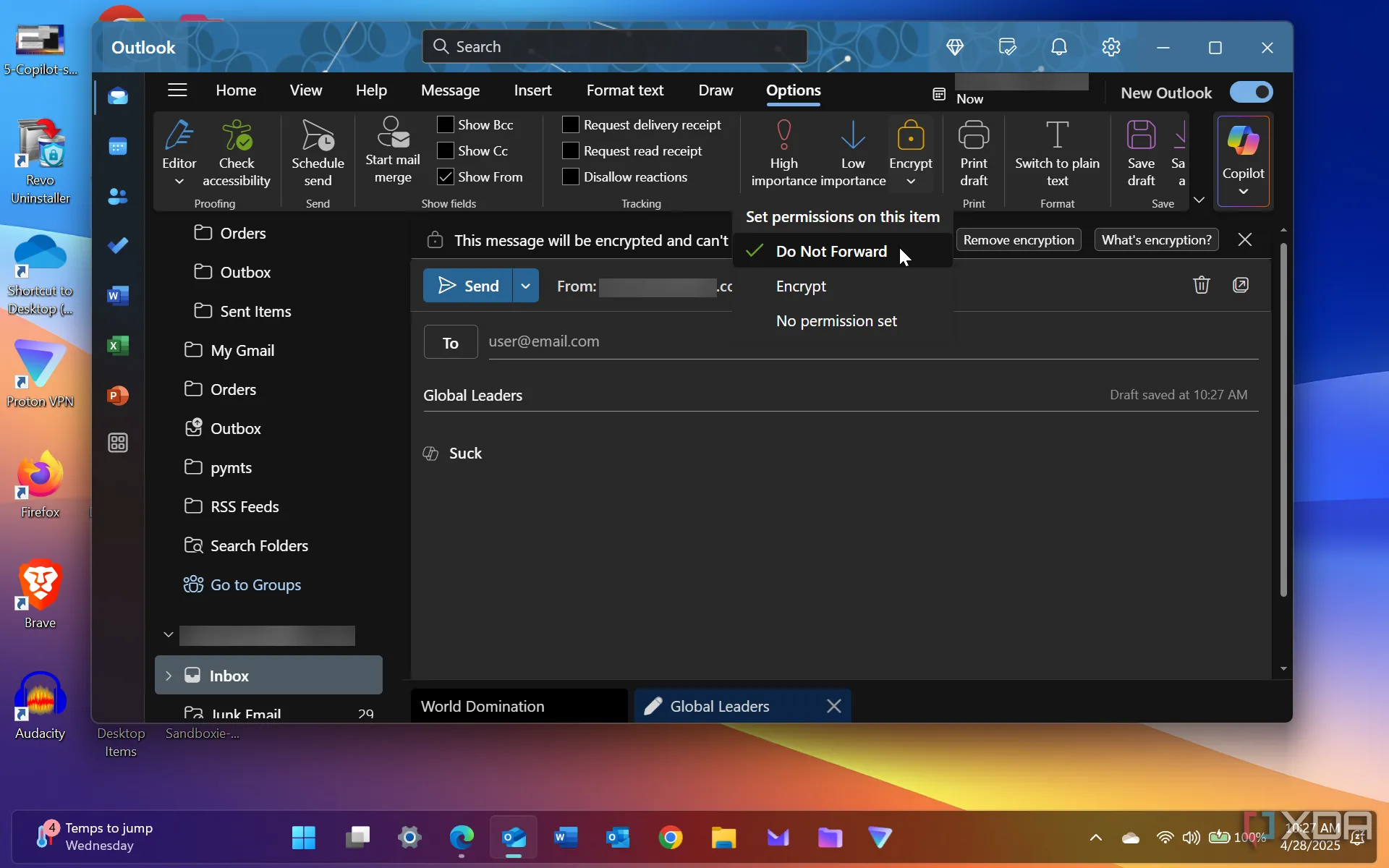Open the Send options dropdown arrow
The height and width of the screenshot is (868, 1389).
tap(526, 286)
